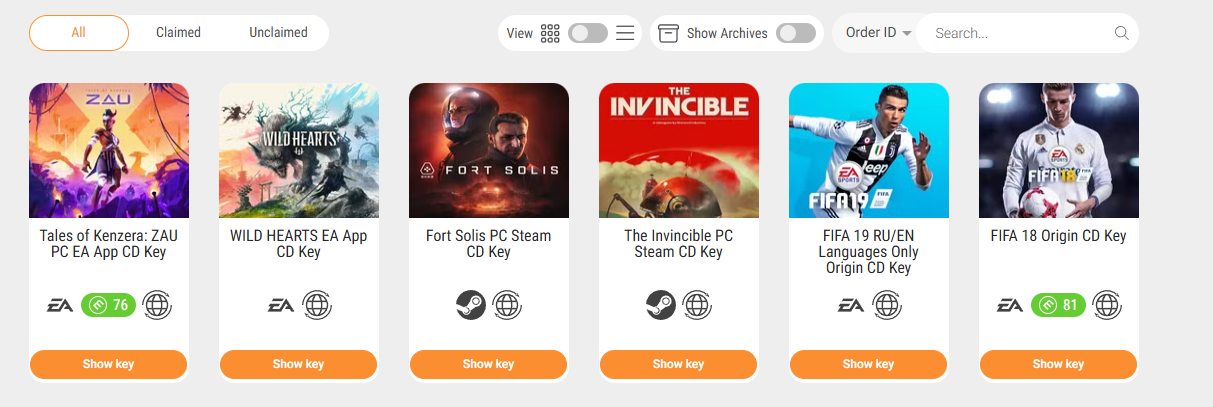Enable the Show Archives switch
The height and width of the screenshot is (407, 1213).
[796, 33]
